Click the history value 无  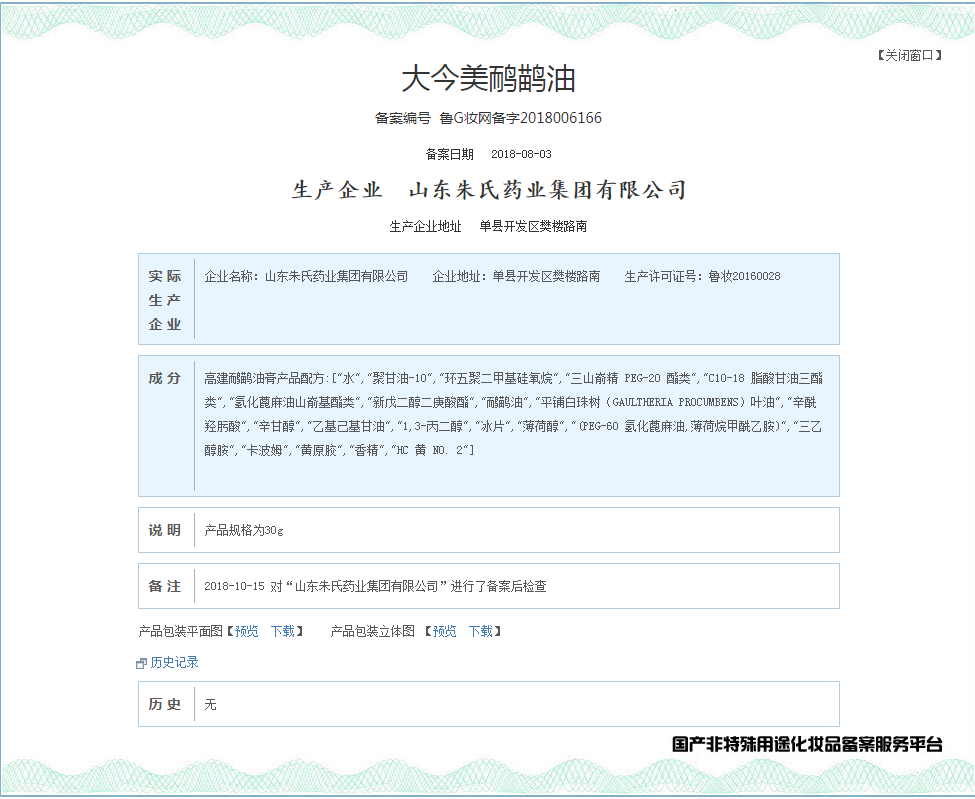tap(210, 704)
